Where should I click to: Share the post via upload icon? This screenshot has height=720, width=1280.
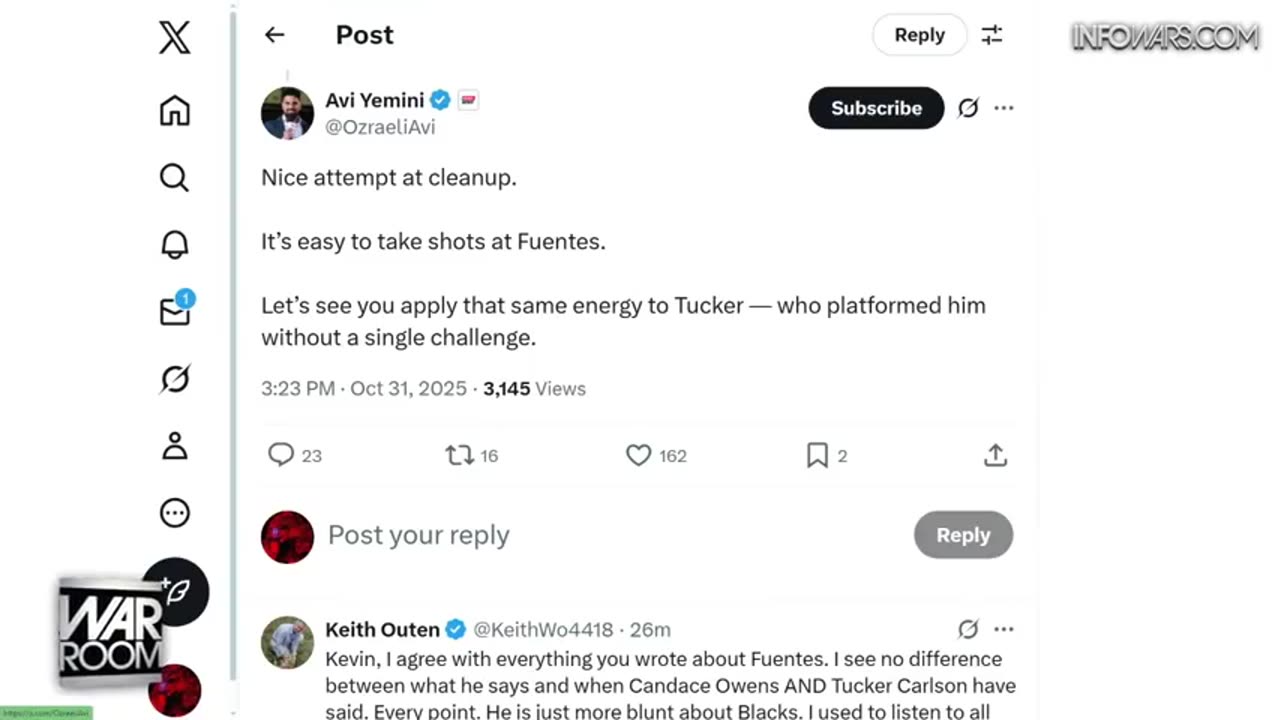[x=995, y=456]
